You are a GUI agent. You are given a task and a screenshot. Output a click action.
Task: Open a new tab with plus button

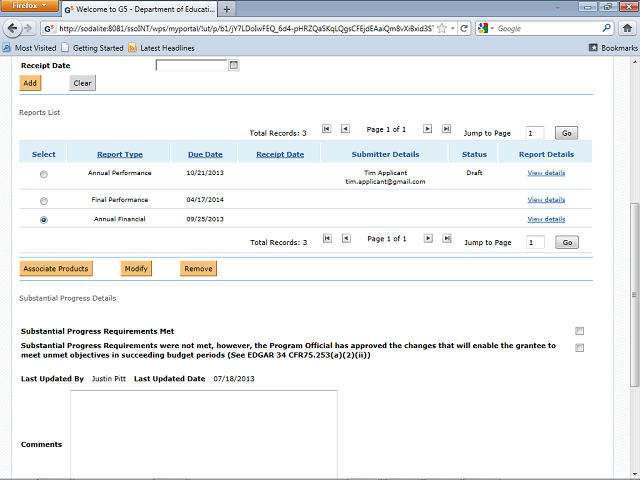tap(227, 9)
